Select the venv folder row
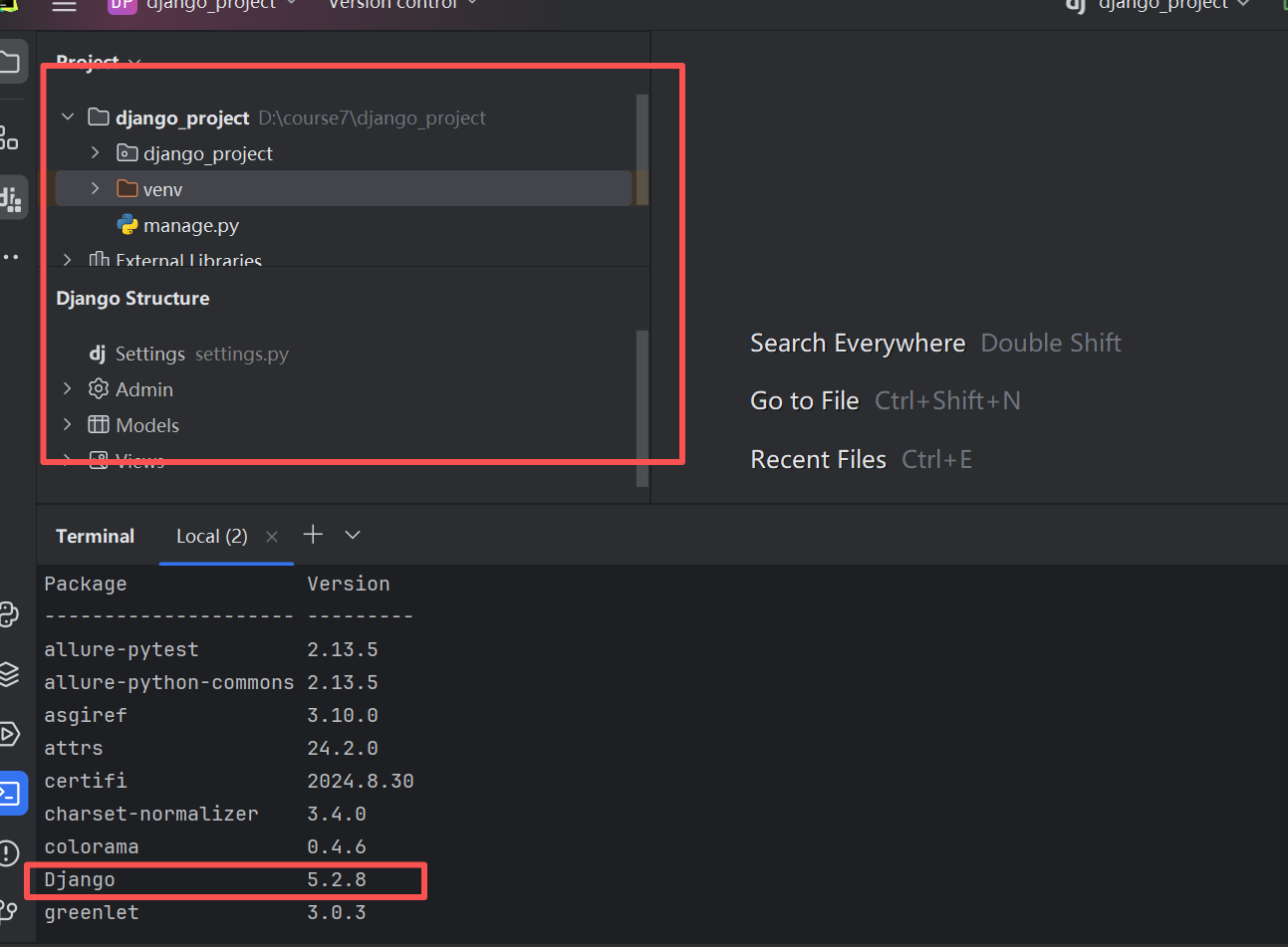The height and width of the screenshot is (947, 1288). [x=344, y=189]
